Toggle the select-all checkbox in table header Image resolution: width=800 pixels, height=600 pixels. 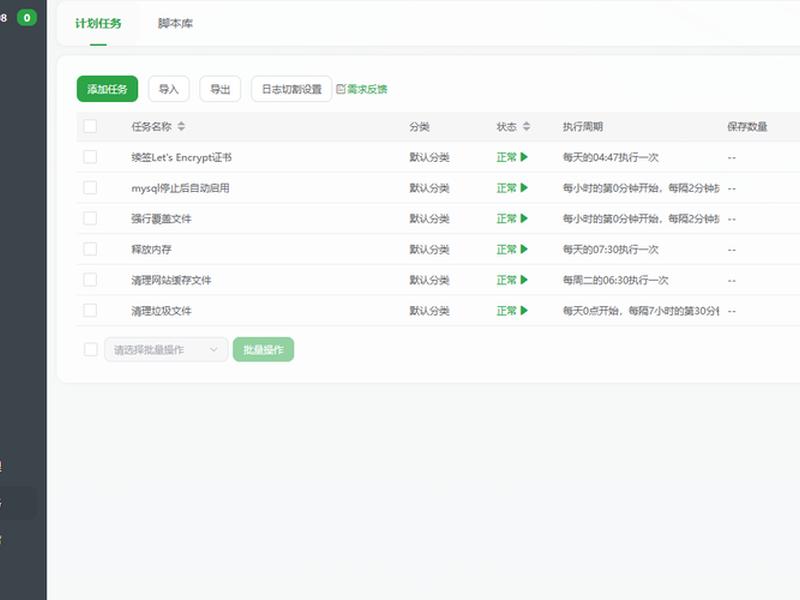pos(90,126)
